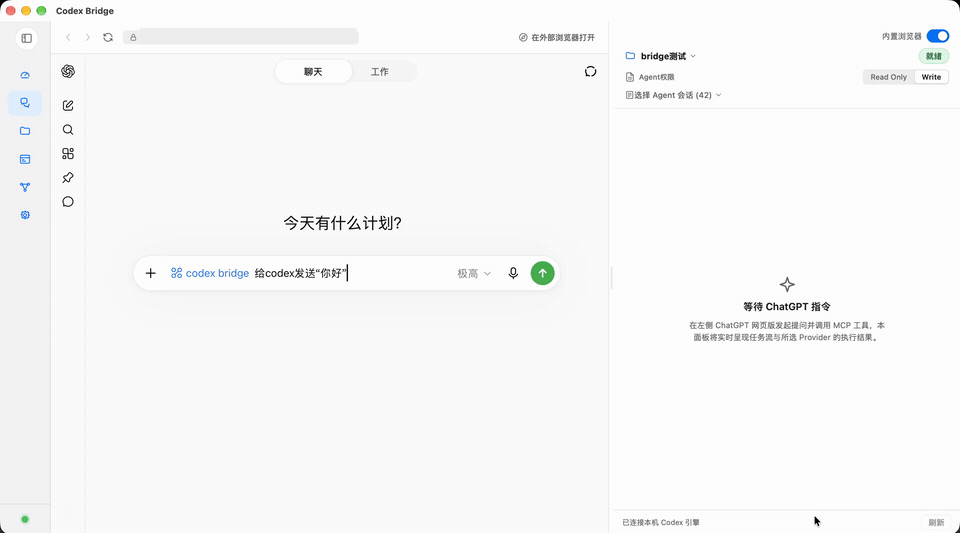Image resolution: width=960 pixels, height=533 pixels.
Task: Select the chat bubbles sidebar icon
Action: 25,103
